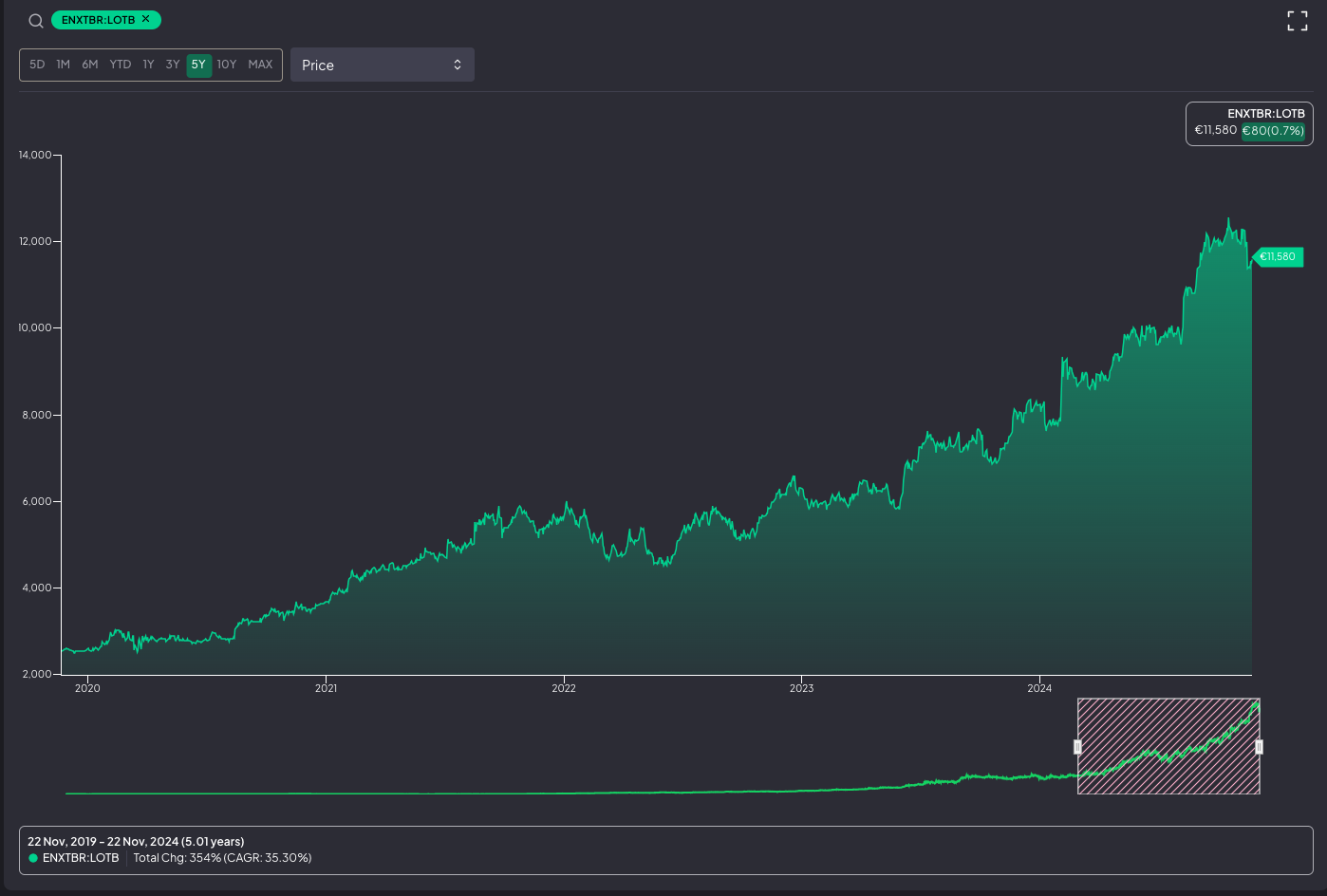Click the 2024 x-axis label
The width and height of the screenshot is (1327, 896).
point(1039,688)
